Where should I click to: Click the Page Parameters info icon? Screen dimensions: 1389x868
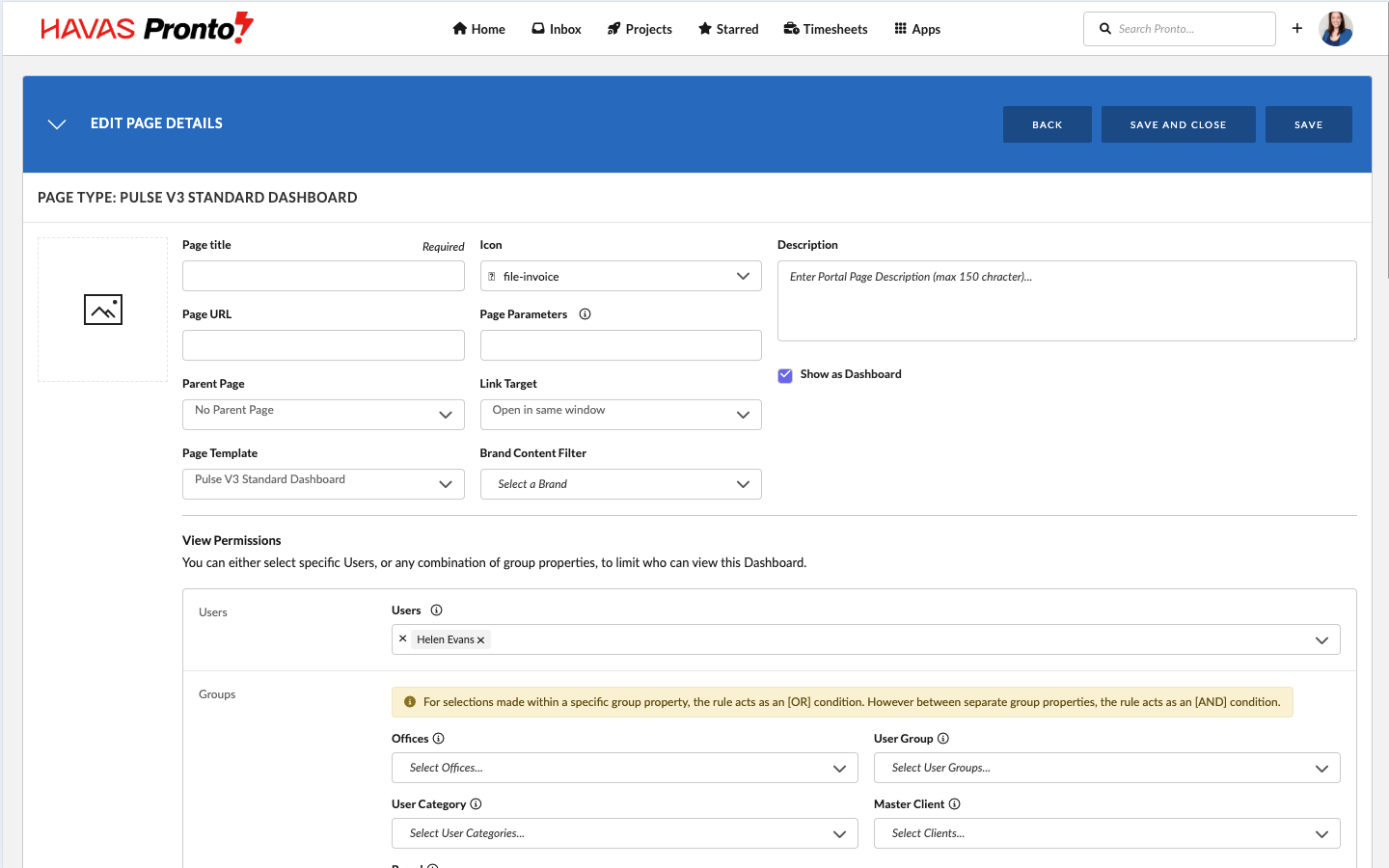585,314
